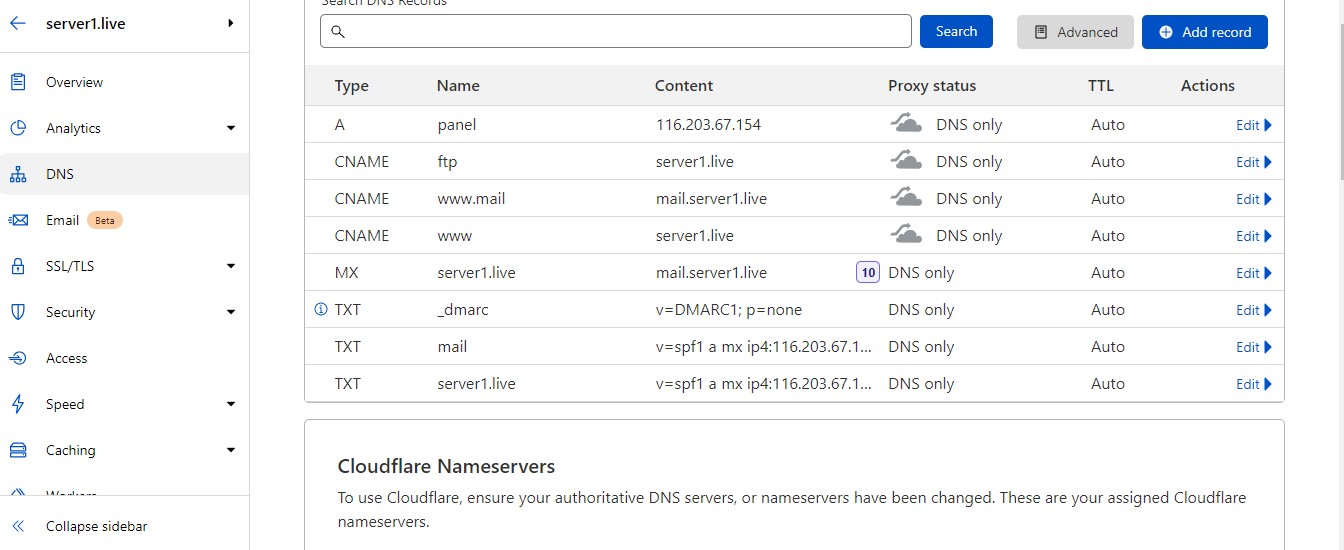Expand the Speed submenu arrow
This screenshot has height=550, width=1344.
pos(231,404)
